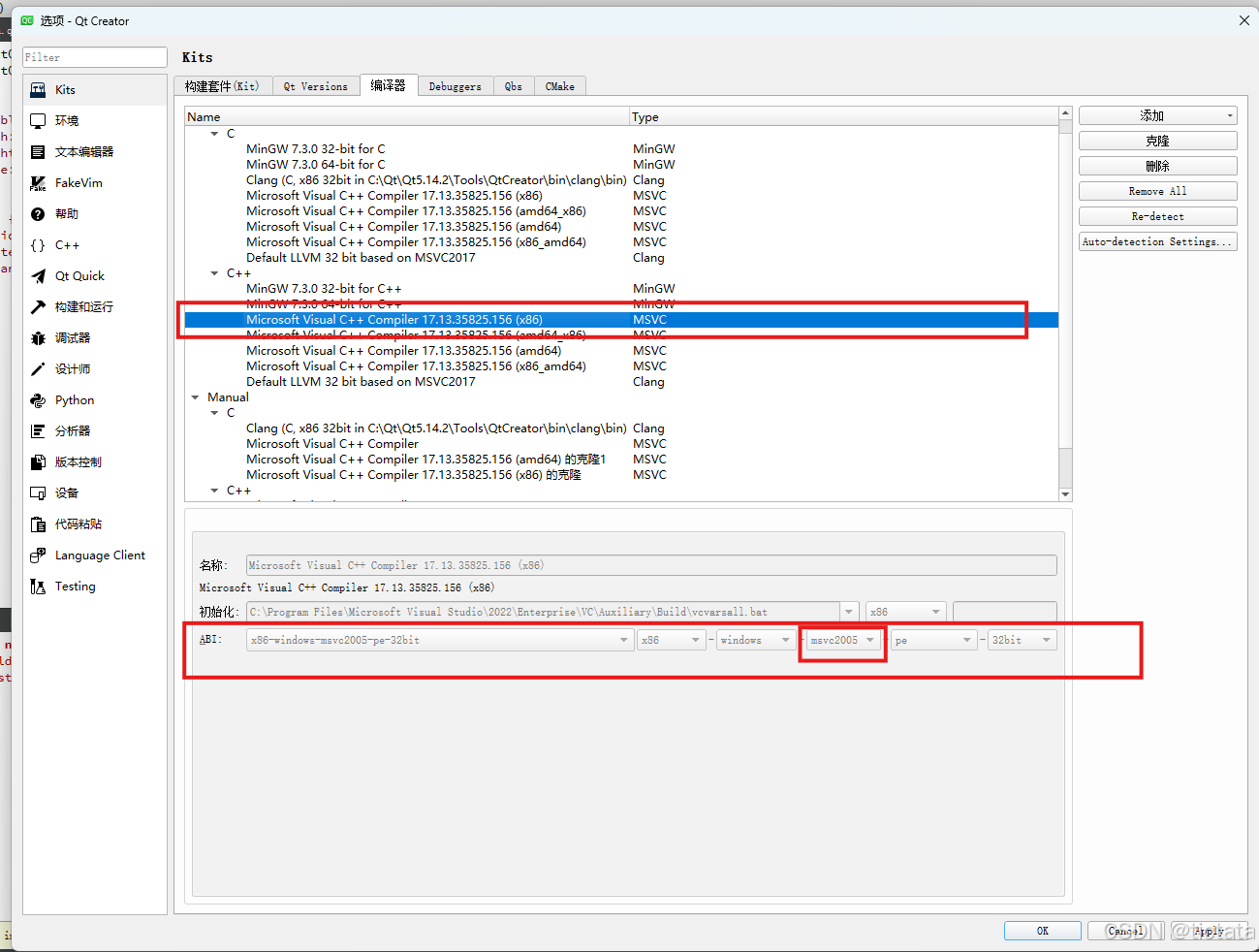The height and width of the screenshot is (952, 1259).
Task: Open the 环境 settings in the sidebar
Action: (x=68, y=120)
